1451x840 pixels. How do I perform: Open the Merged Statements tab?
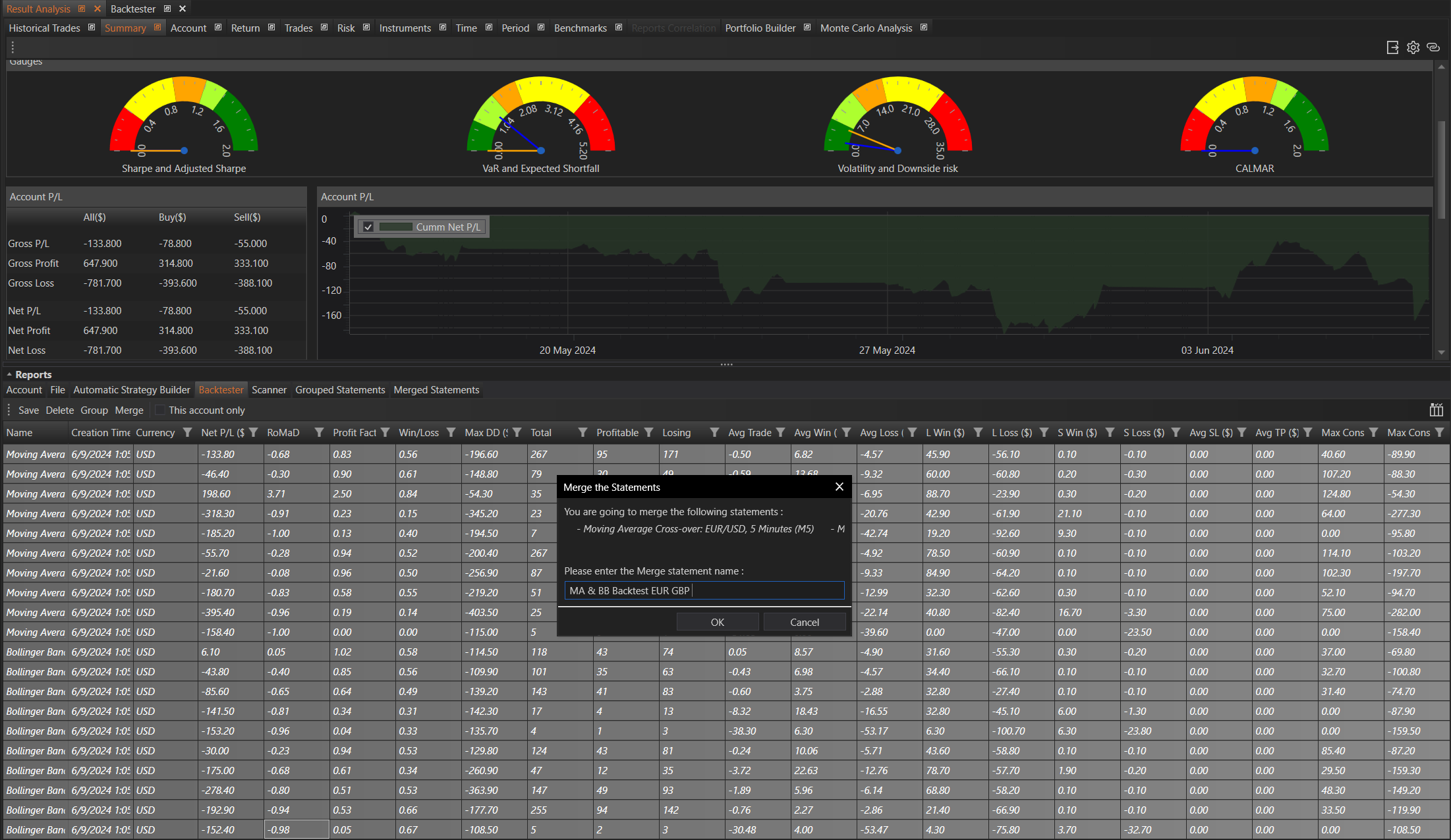point(436,390)
